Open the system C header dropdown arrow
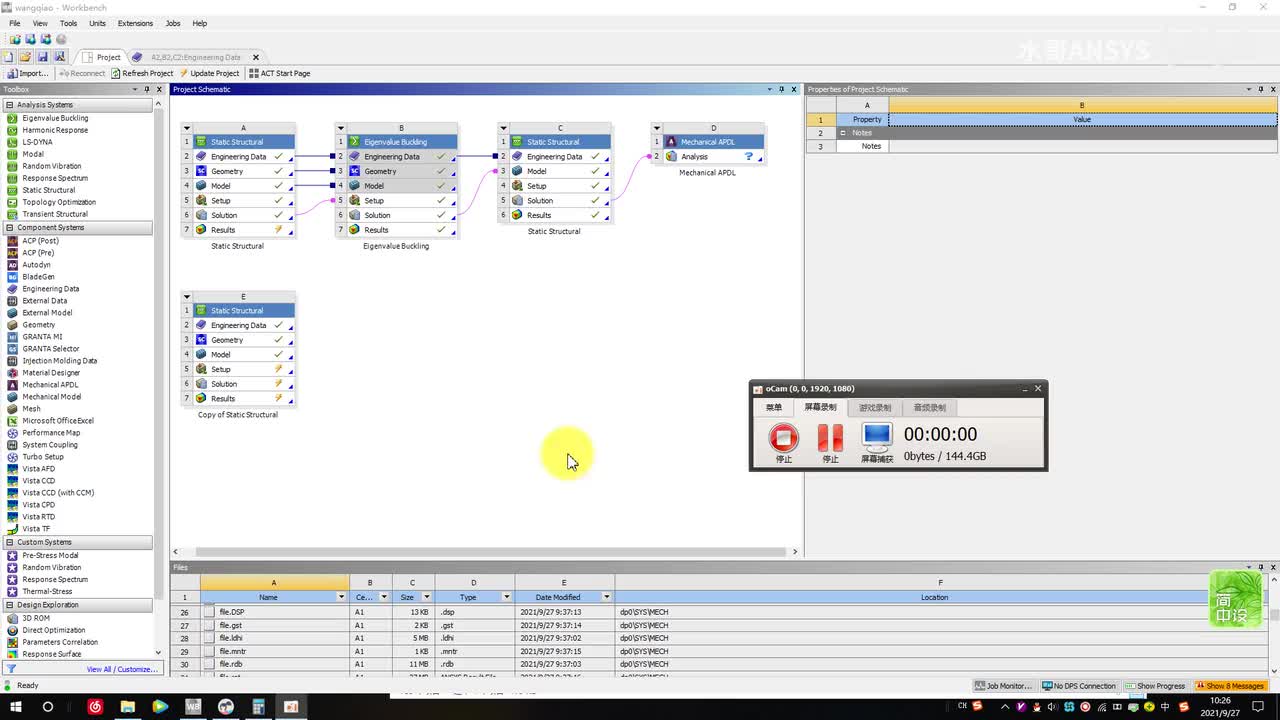Viewport: 1280px width, 720px height. (x=503, y=128)
